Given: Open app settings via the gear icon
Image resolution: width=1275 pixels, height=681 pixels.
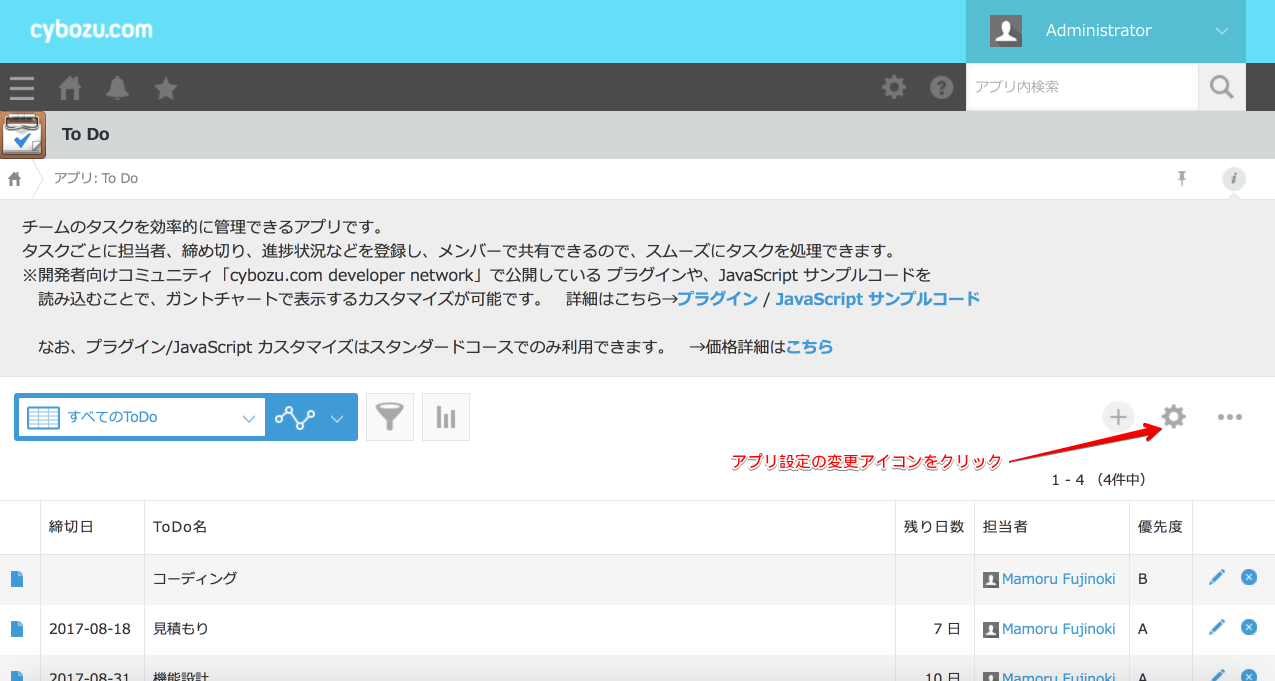Looking at the screenshot, I should click(x=1173, y=416).
